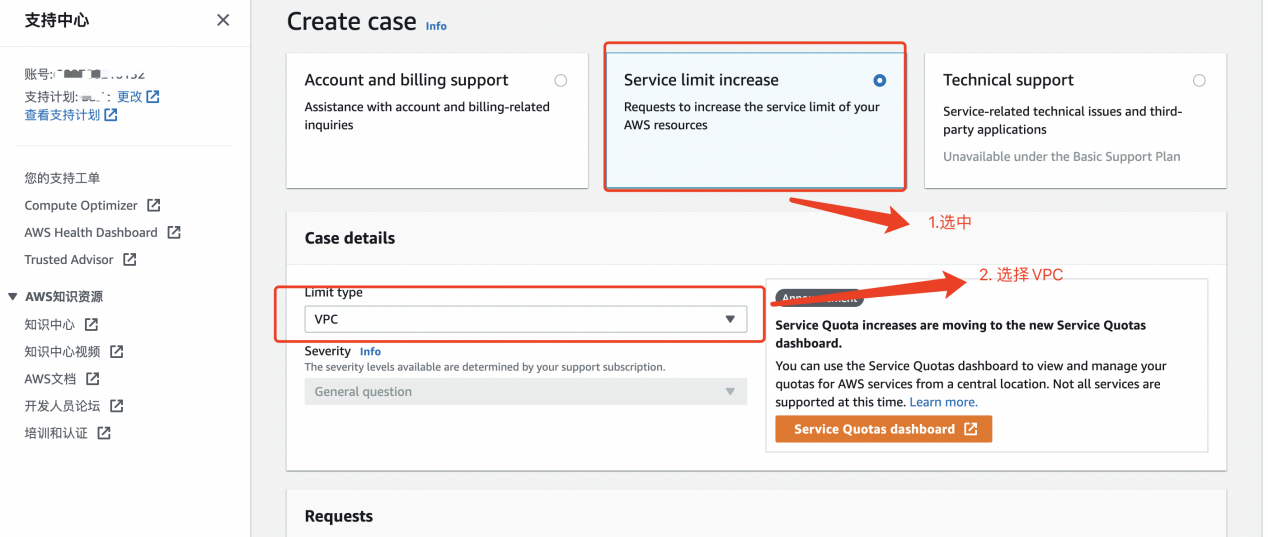This screenshot has height=537, width=1268.
Task: Select Account and billing support radio button
Action: click(x=560, y=80)
